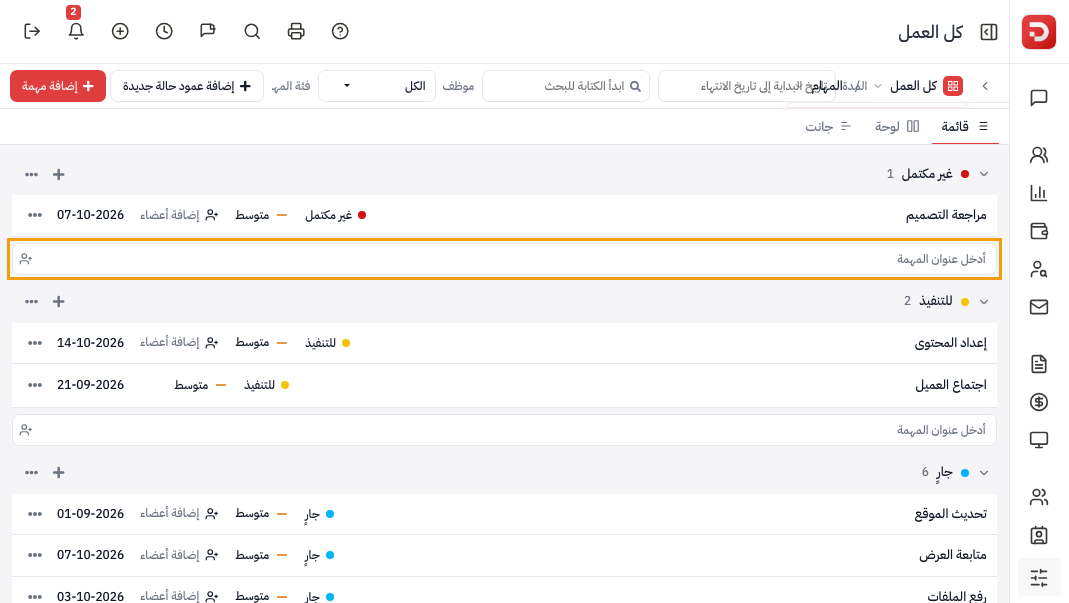Open the تحديث الموقع task
This screenshot has height=603, width=1069.
pyautogui.click(x=950, y=514)
